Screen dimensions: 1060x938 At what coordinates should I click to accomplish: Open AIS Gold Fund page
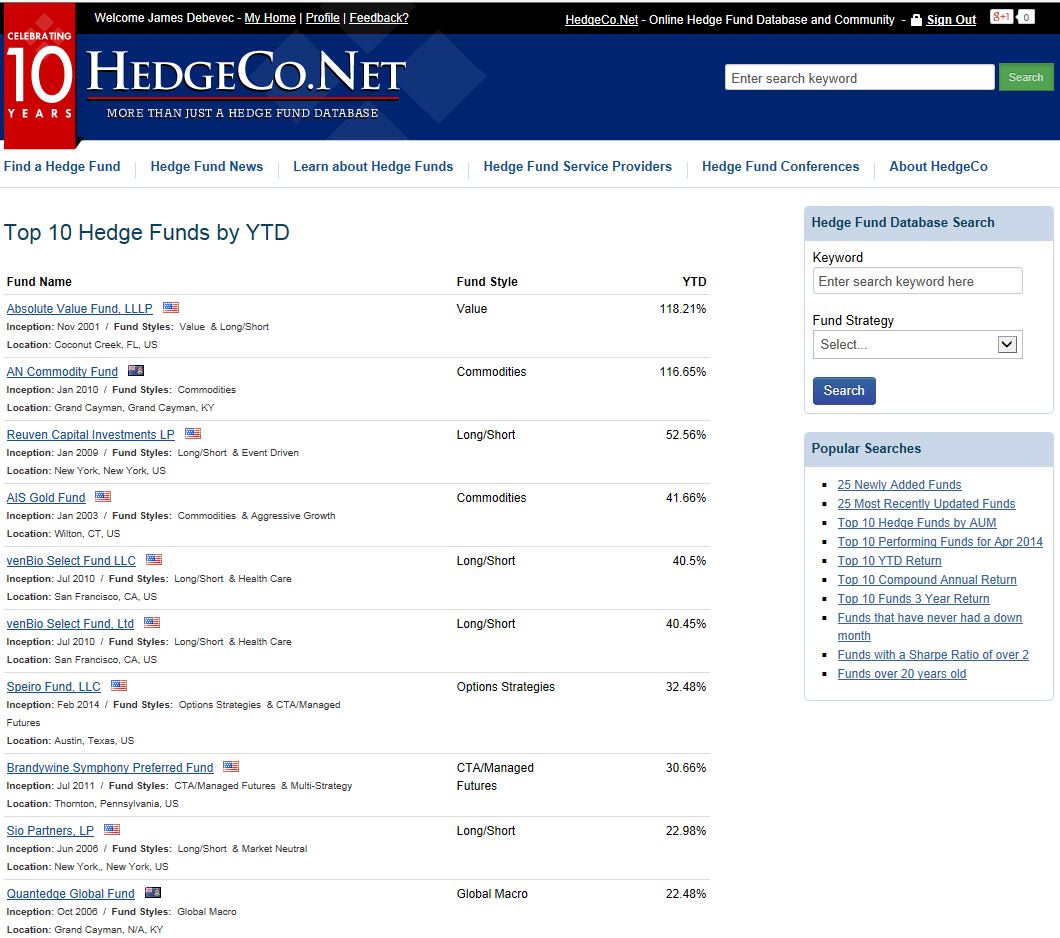(46, 497)
